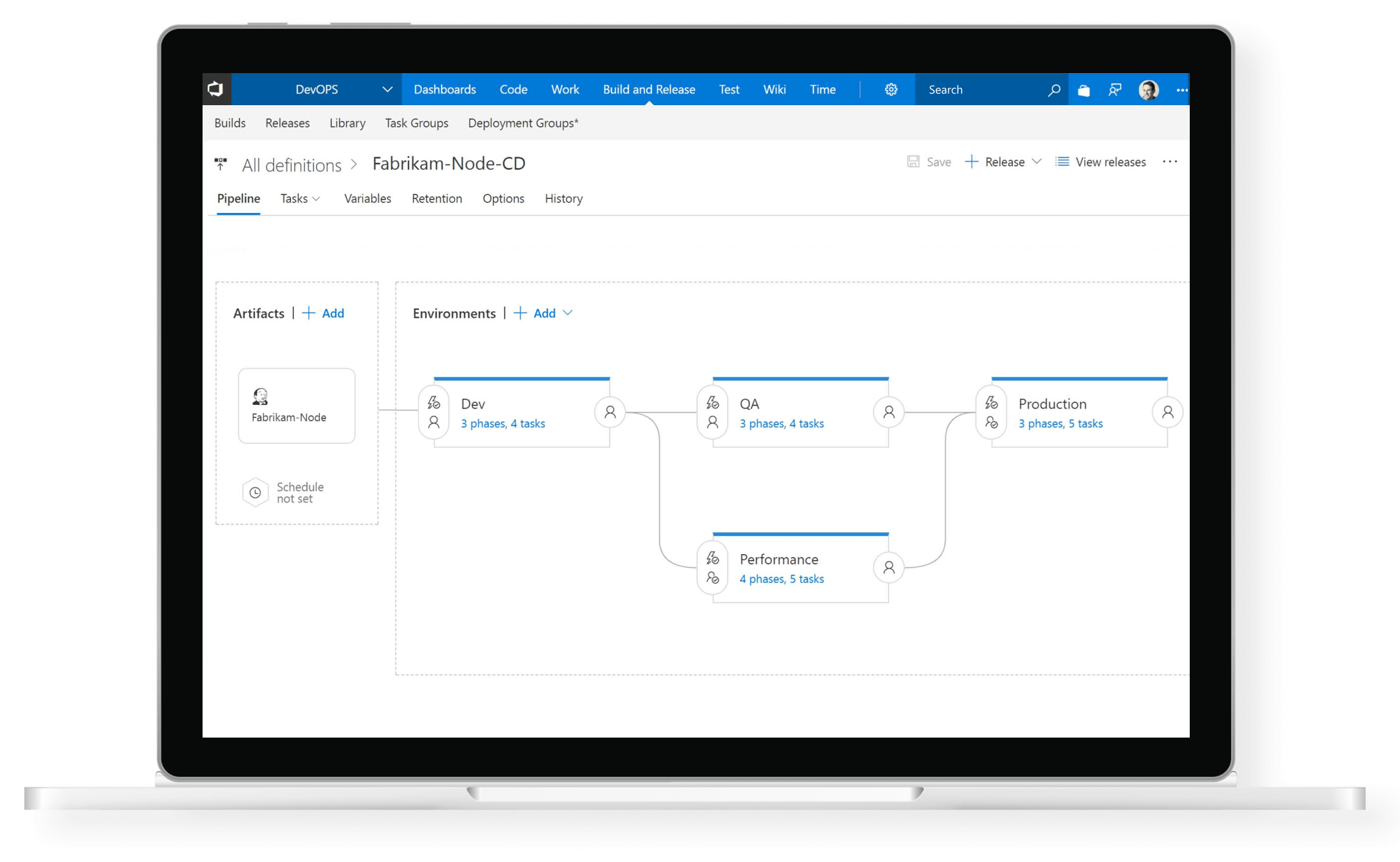The image size is (1400, 862).
Task: Open the Time hub
Action: (822, 90)
